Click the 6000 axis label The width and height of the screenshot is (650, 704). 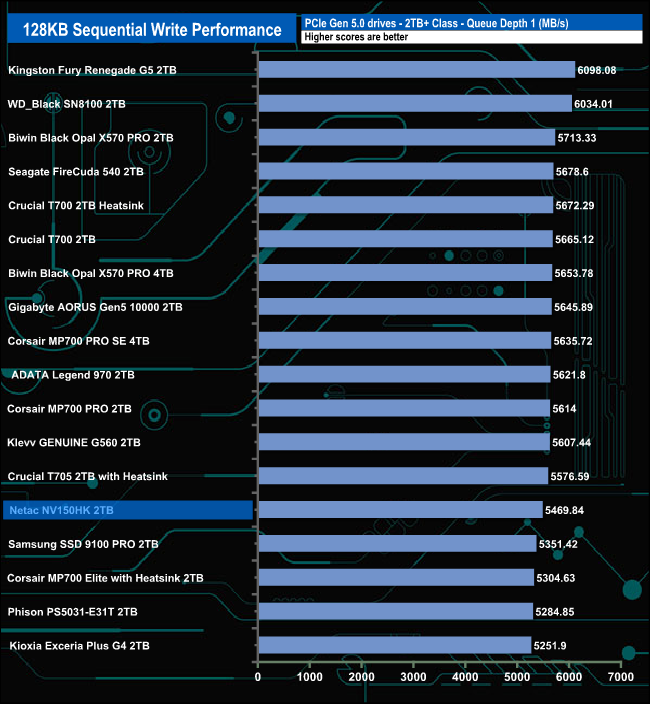(569, 677)
